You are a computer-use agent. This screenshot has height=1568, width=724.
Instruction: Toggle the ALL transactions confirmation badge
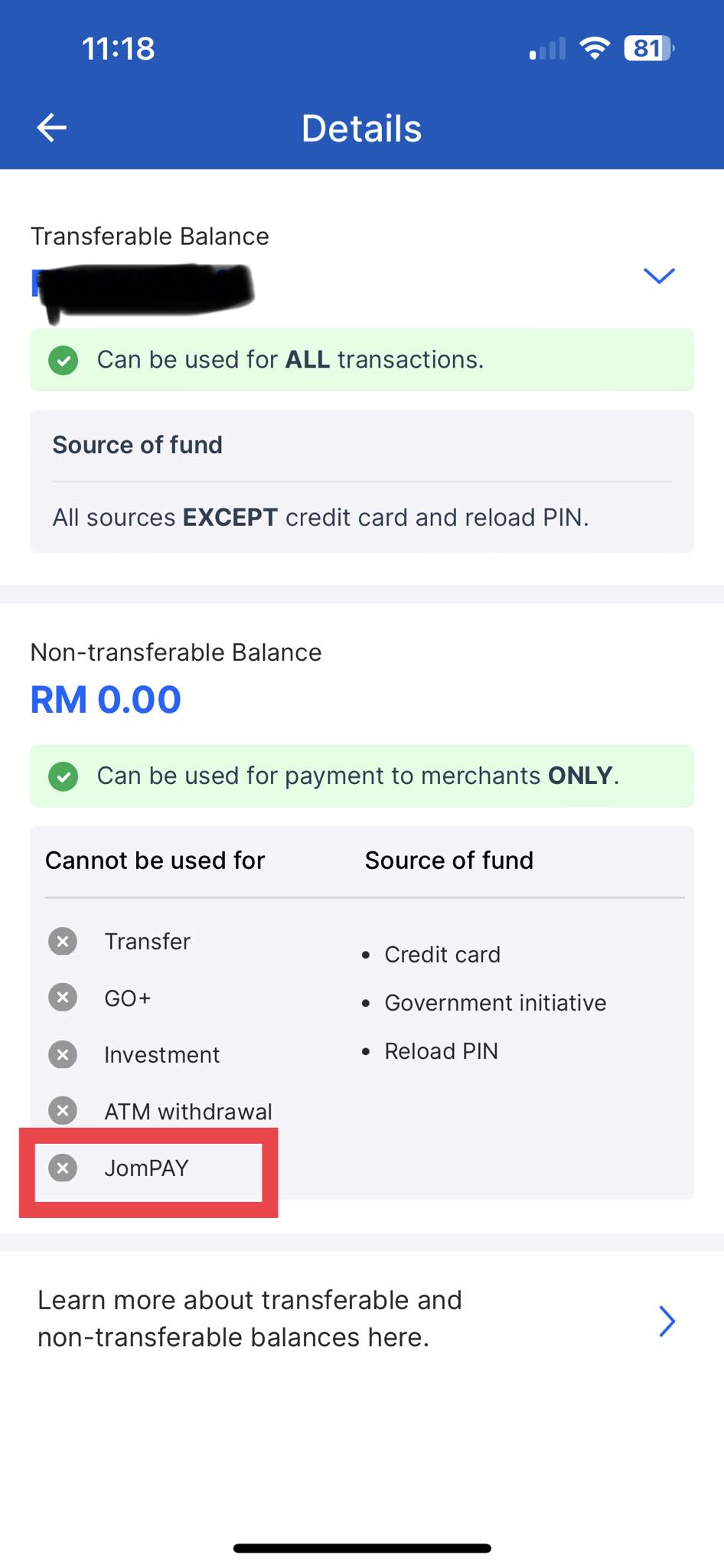(x=64, y=360)
